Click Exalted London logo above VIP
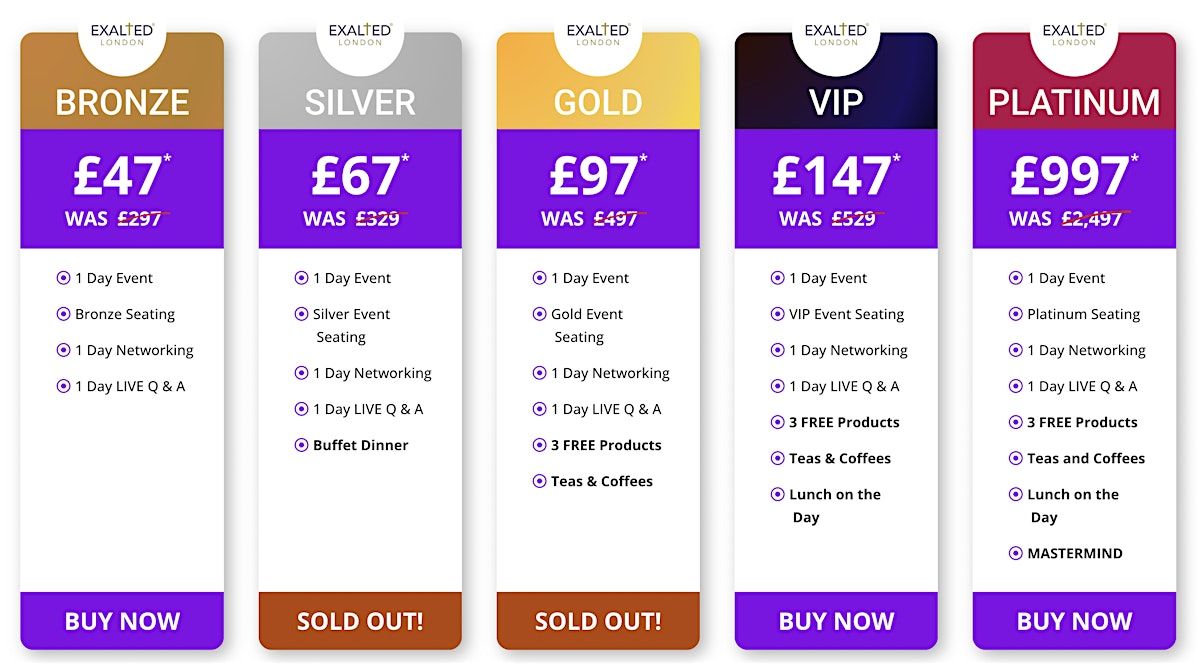Viewport: 1200px width, 664px height. tap(836, 35)
